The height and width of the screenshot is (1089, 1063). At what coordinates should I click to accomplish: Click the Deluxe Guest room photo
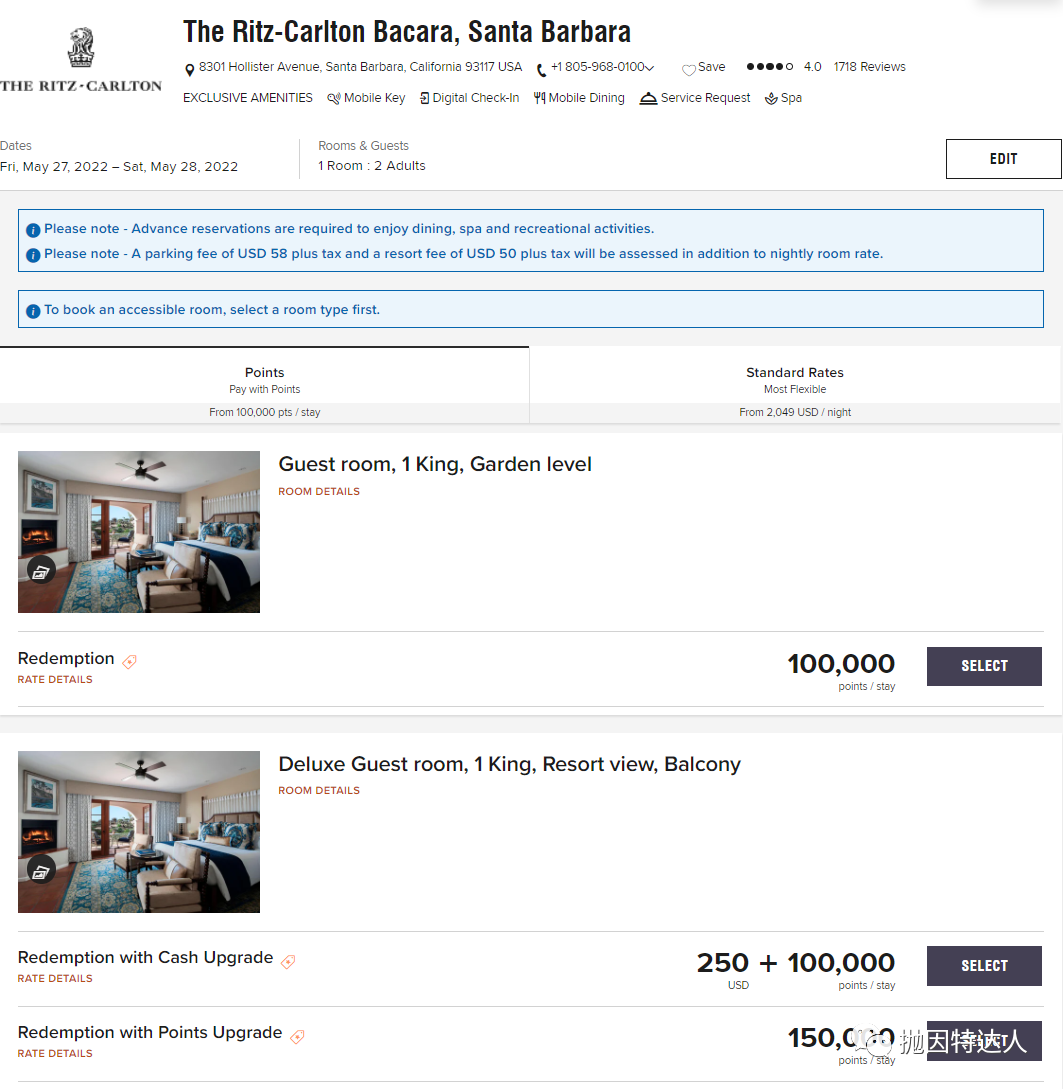point(139,831)
